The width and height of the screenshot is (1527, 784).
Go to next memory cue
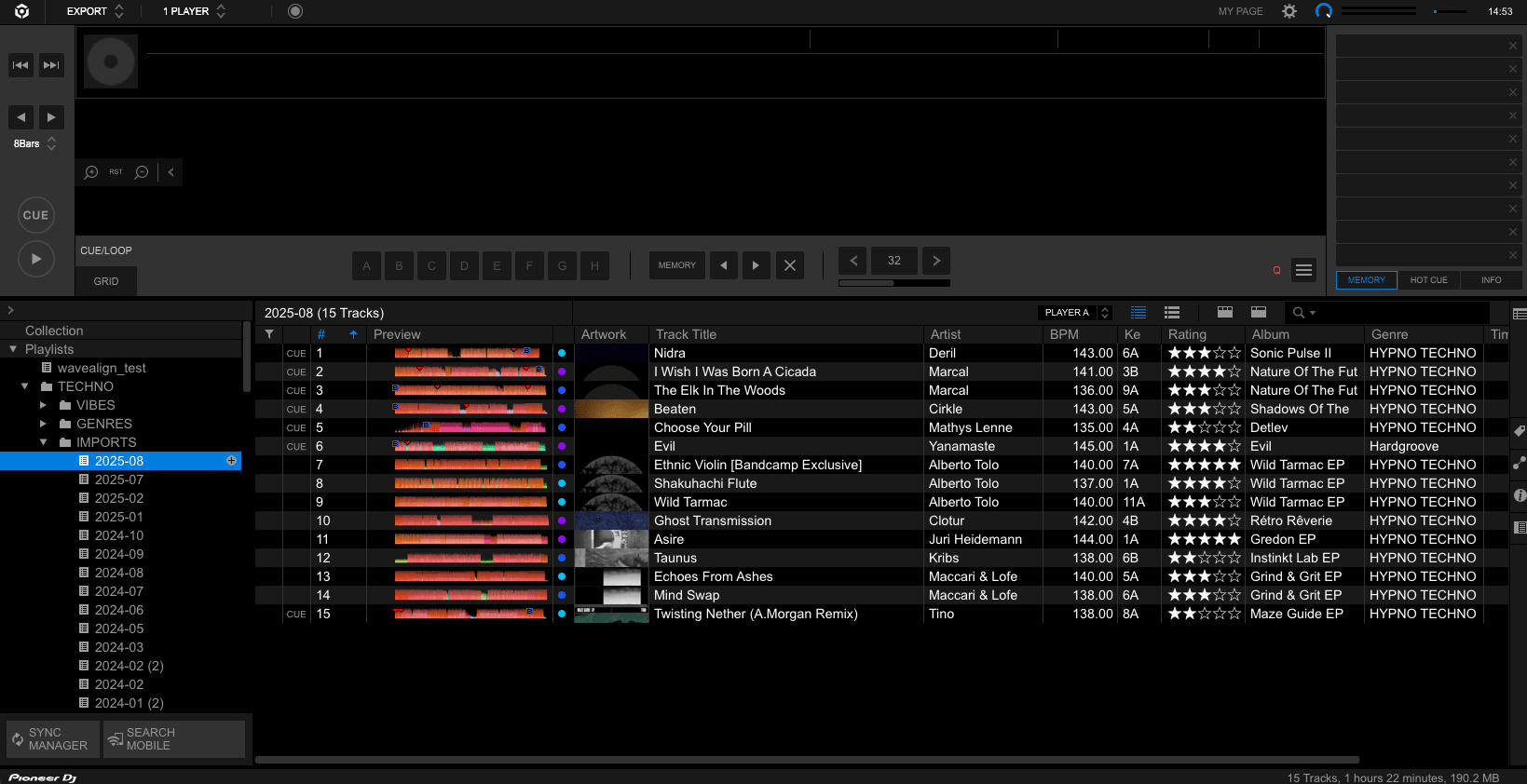coord(756,265)
